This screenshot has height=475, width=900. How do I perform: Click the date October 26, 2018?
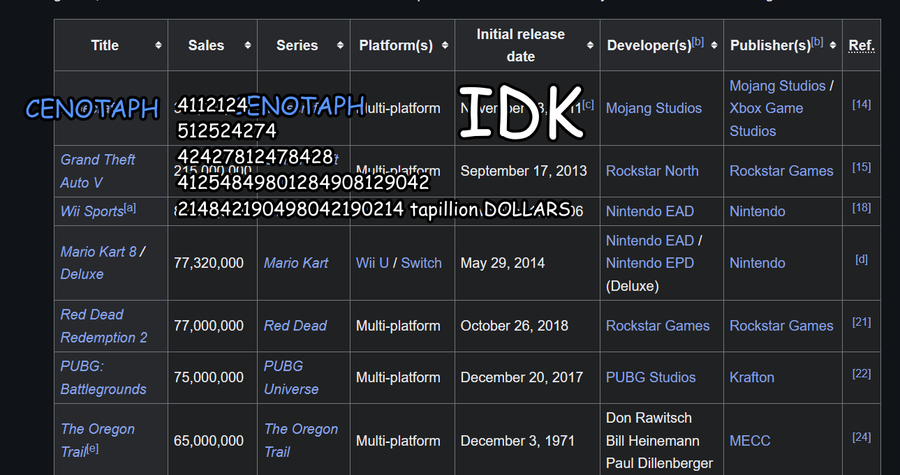click(x=514, y=326)
